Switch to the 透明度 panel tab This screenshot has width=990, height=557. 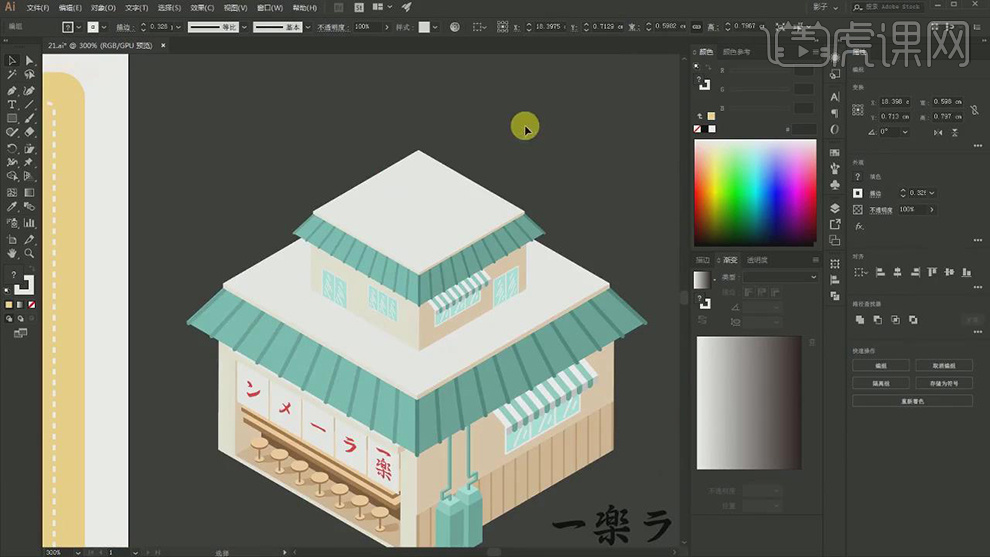click(x=759, y=260)
